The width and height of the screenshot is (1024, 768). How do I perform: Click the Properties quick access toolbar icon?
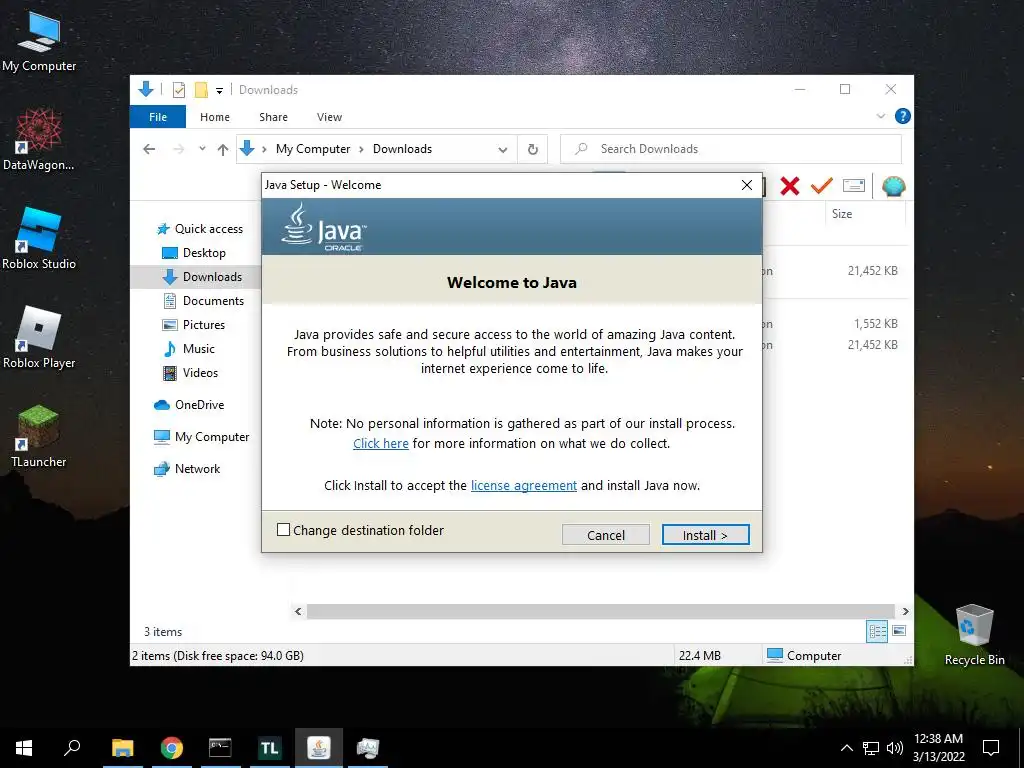(x=178, y=90)
